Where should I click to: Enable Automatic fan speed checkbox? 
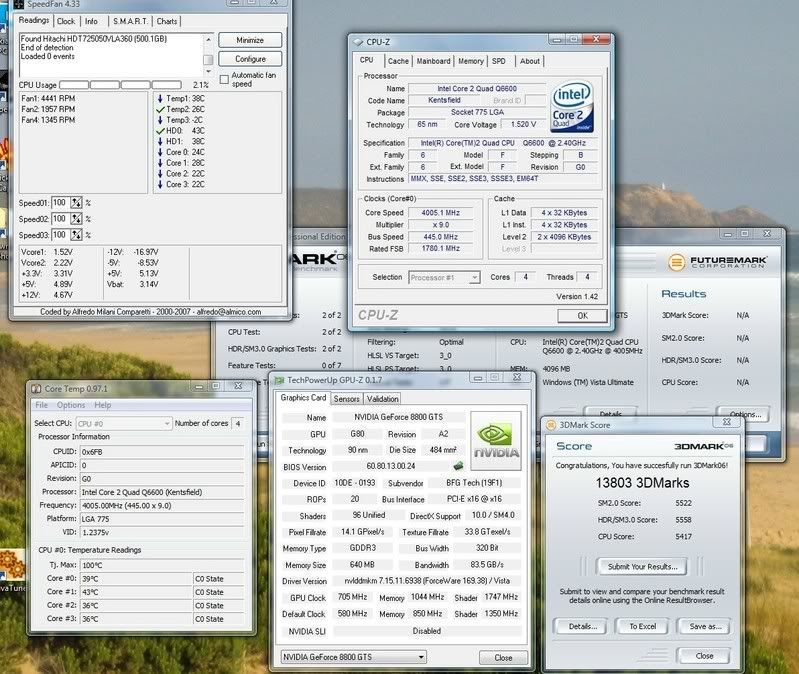coord(224,79)
